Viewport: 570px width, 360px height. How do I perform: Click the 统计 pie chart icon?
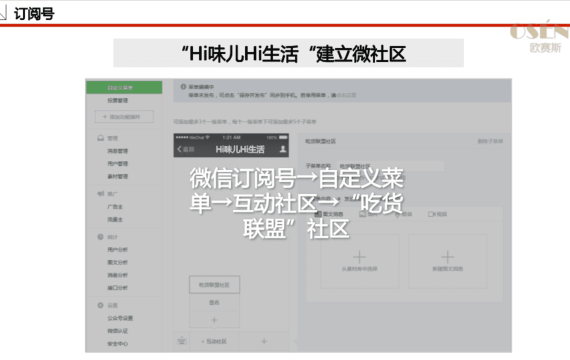pyautogui.click(x=100, y=237)
